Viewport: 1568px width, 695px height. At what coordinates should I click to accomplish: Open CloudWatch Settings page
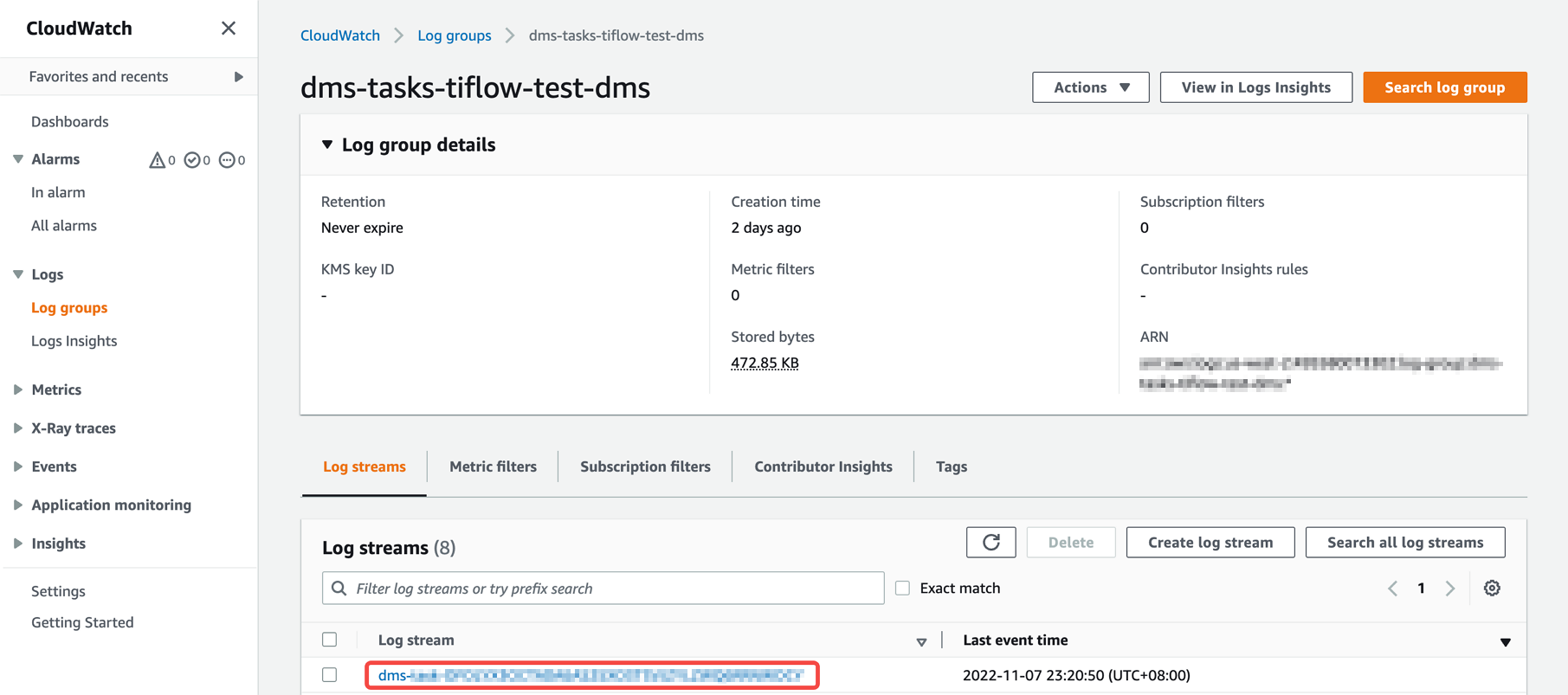coord(58,591)
